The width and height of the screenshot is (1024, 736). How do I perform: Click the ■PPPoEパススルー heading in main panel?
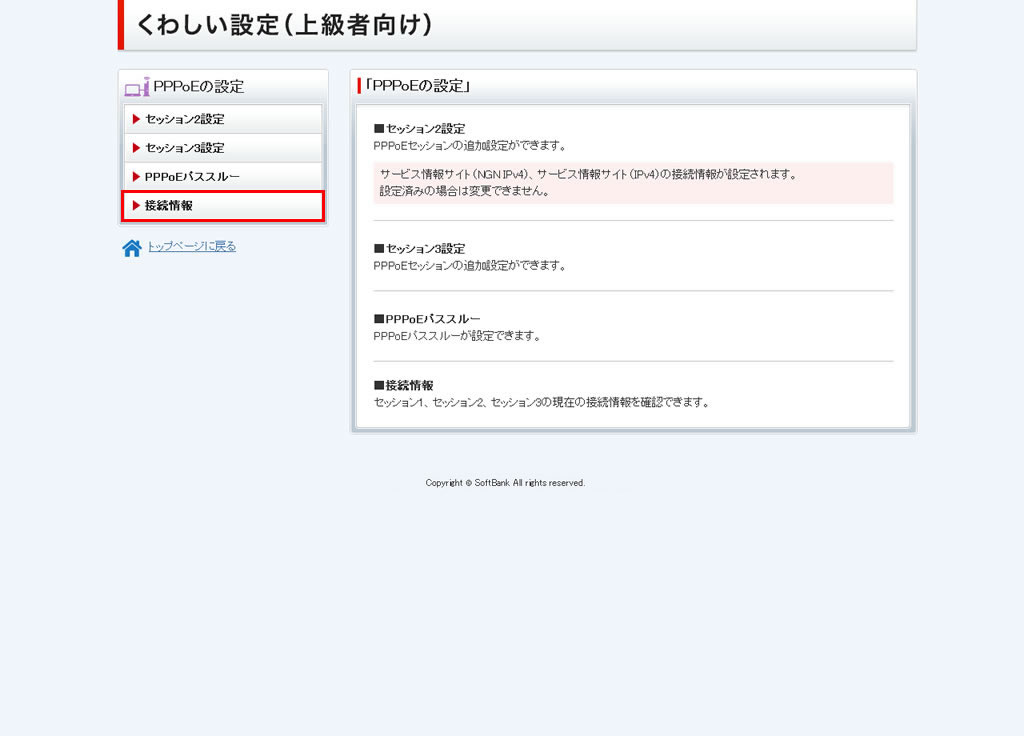(427, 319)
